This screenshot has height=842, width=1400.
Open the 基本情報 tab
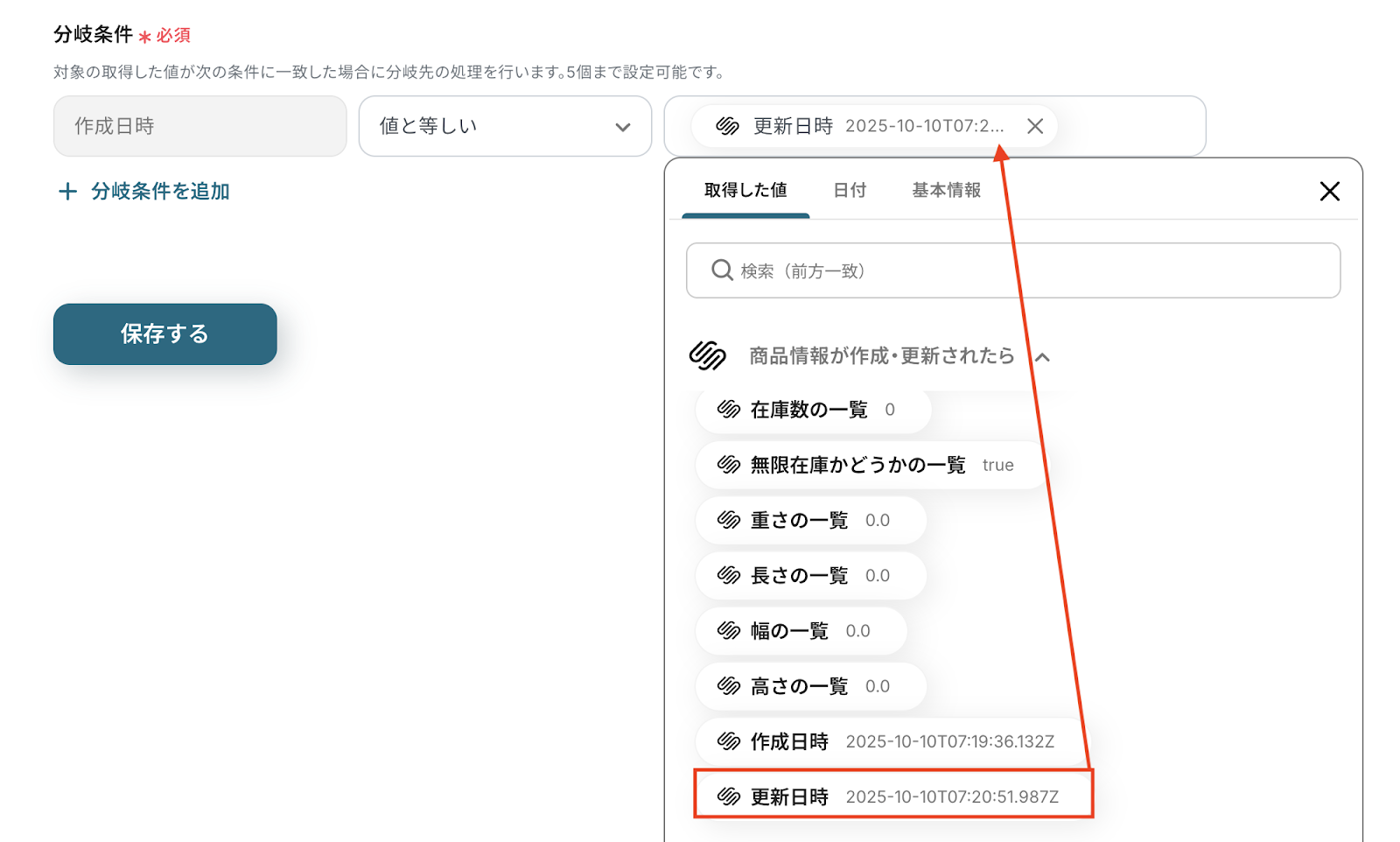click(946, 190)
